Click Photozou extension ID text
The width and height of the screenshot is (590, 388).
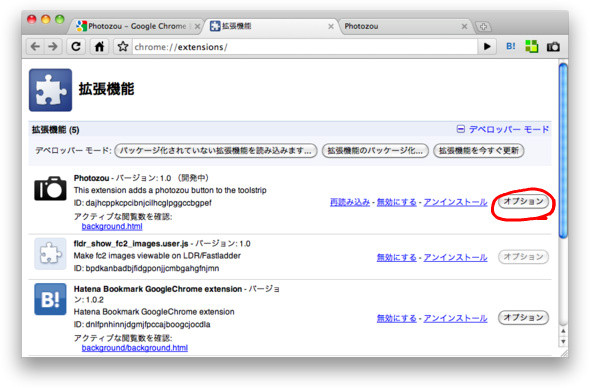coord(143,203)
